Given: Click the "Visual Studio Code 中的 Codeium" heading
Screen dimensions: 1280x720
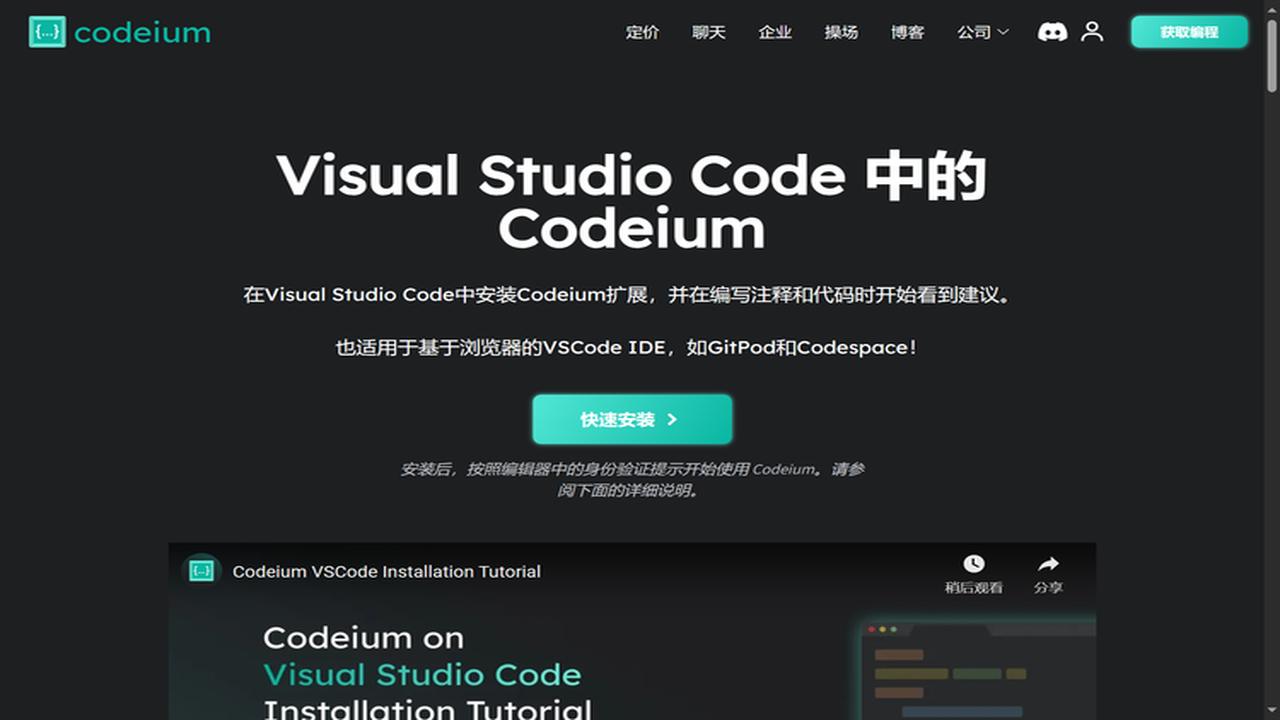Looking at the screenshot, I should pos(632,202).
